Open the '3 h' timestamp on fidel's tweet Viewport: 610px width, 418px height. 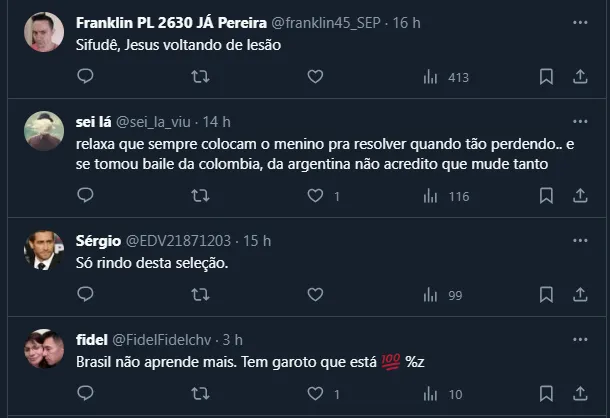point(232,339)
